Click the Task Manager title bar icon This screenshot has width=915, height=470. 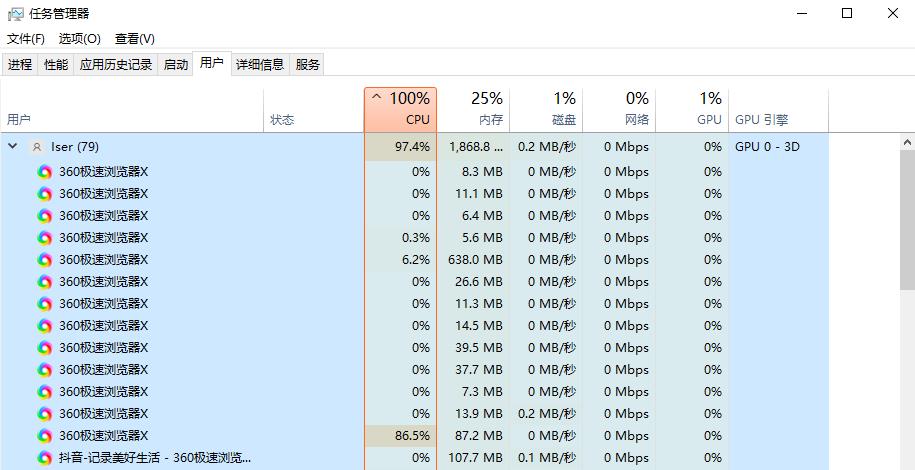click(16, 13)
